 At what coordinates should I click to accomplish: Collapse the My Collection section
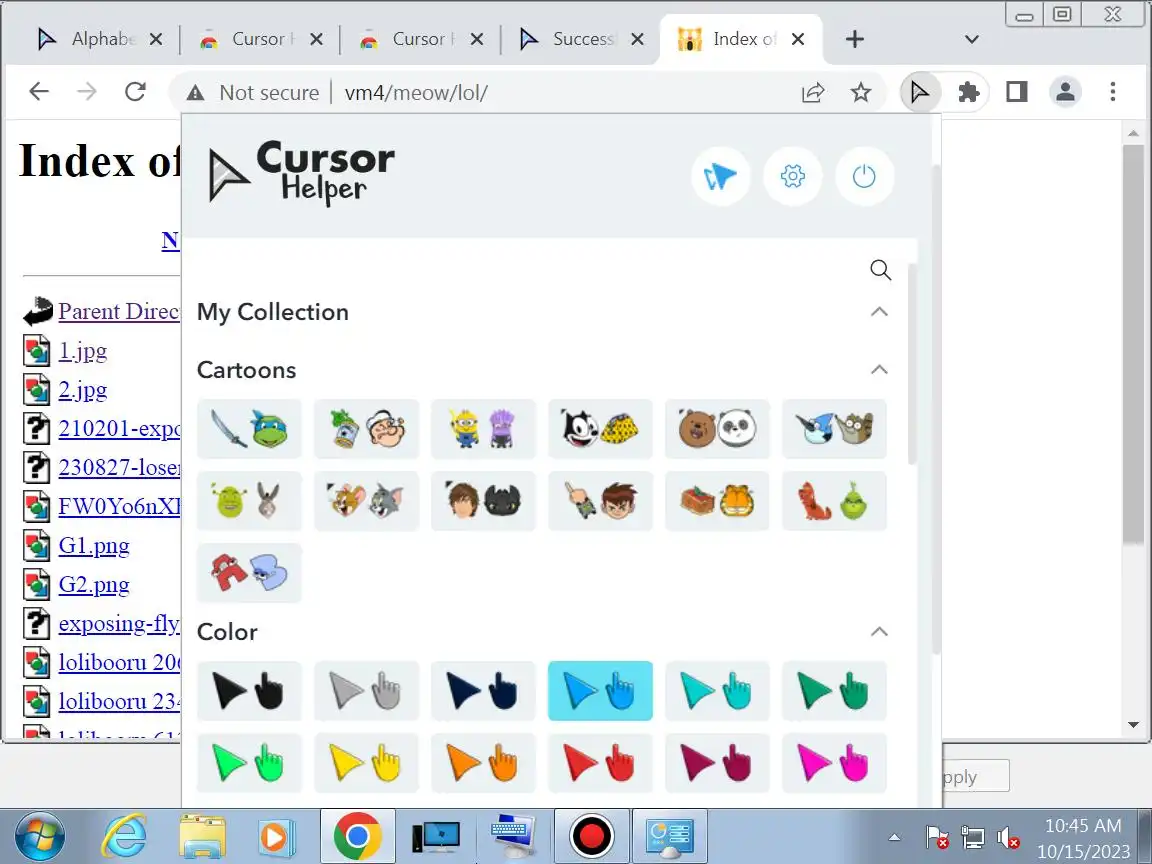point(879,312)
